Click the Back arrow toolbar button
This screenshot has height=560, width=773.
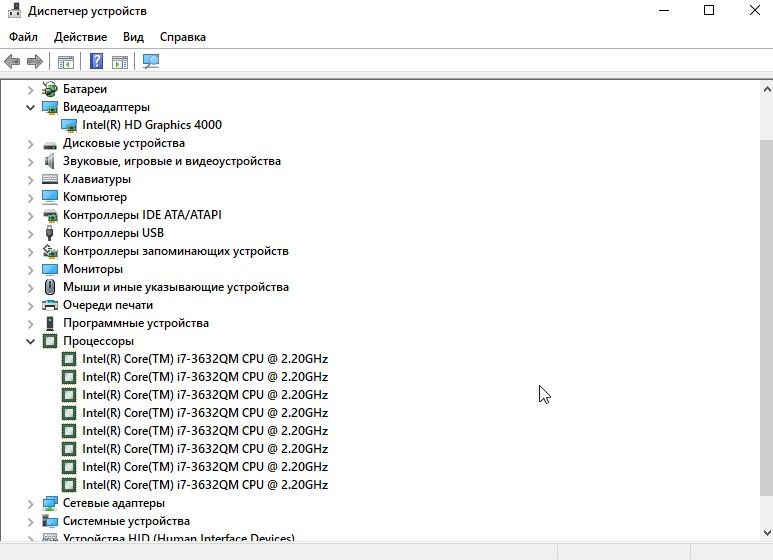[12, 62]
